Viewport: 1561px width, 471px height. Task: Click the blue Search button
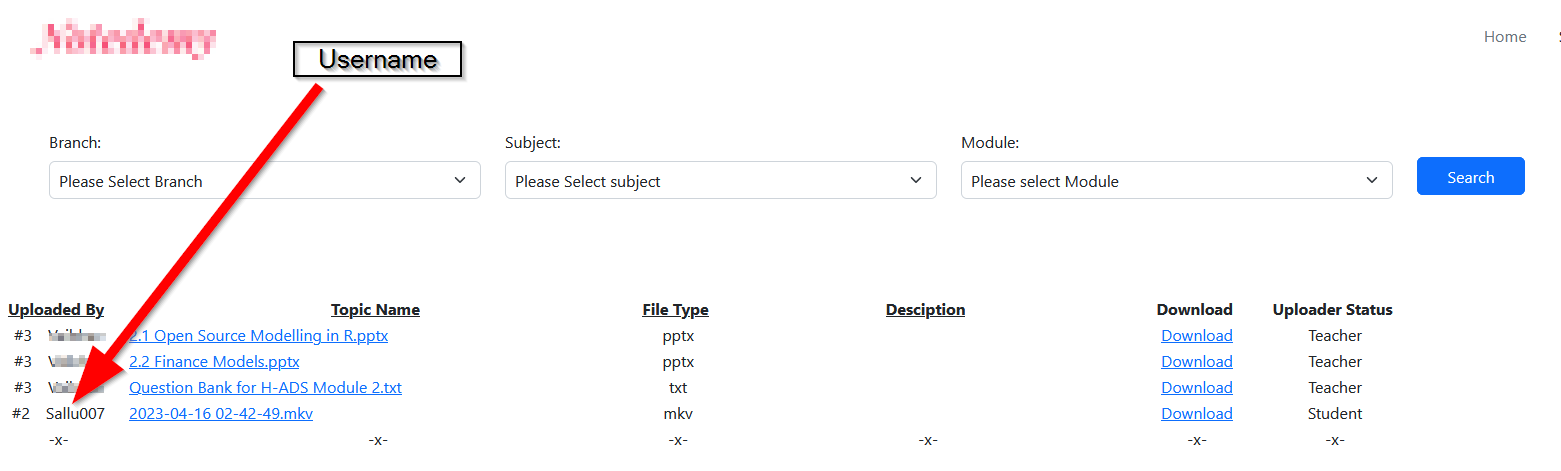[1470, 177]
